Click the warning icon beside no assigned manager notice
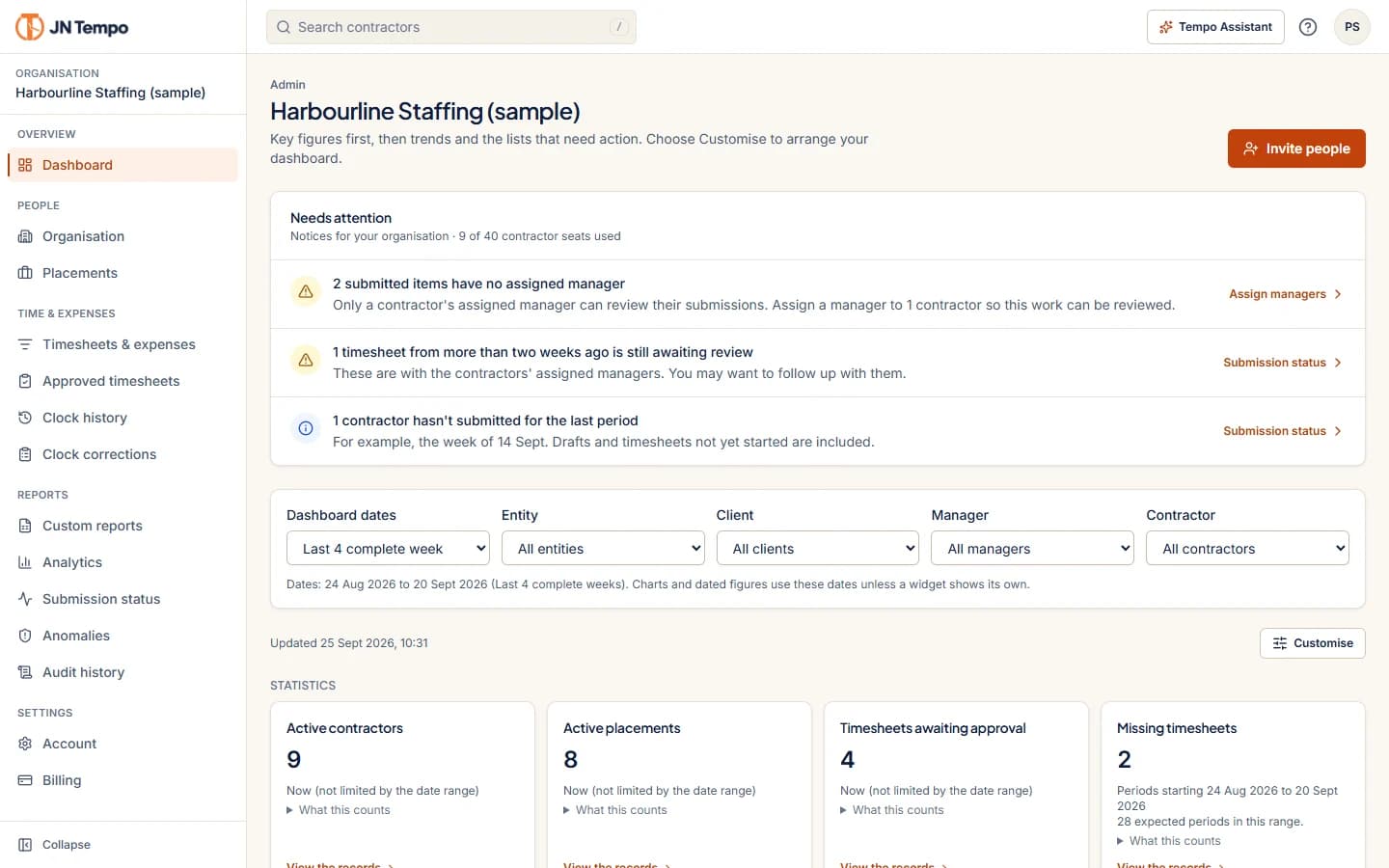The height and width of the screenshot is (868, 1389). click(306, 291)
